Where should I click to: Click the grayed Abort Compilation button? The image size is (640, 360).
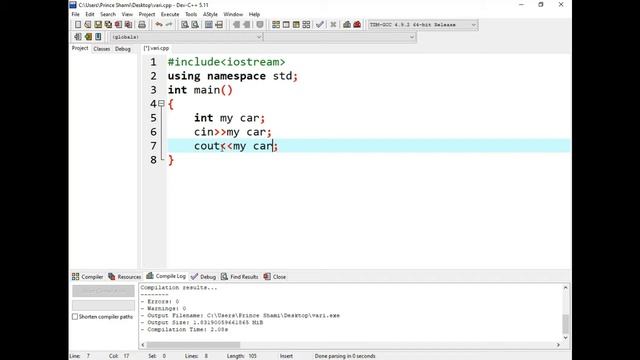[103, 291]
